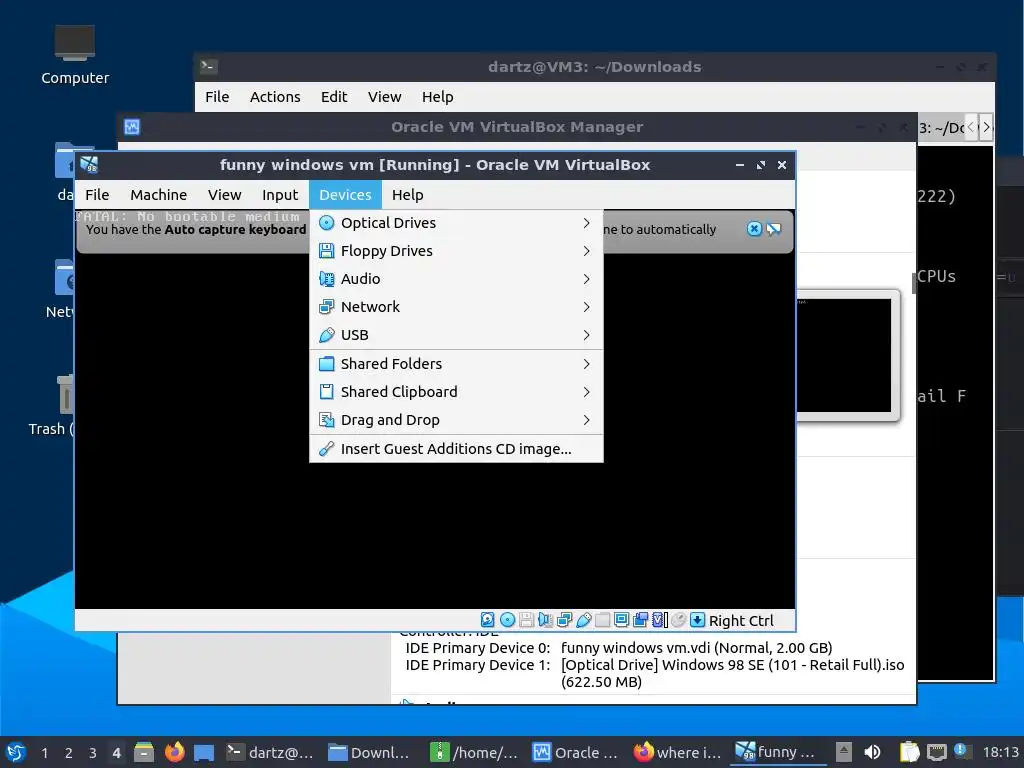Open the terminal Edit menu
This screenshot has height=768, width=1024.
(334, 97)
